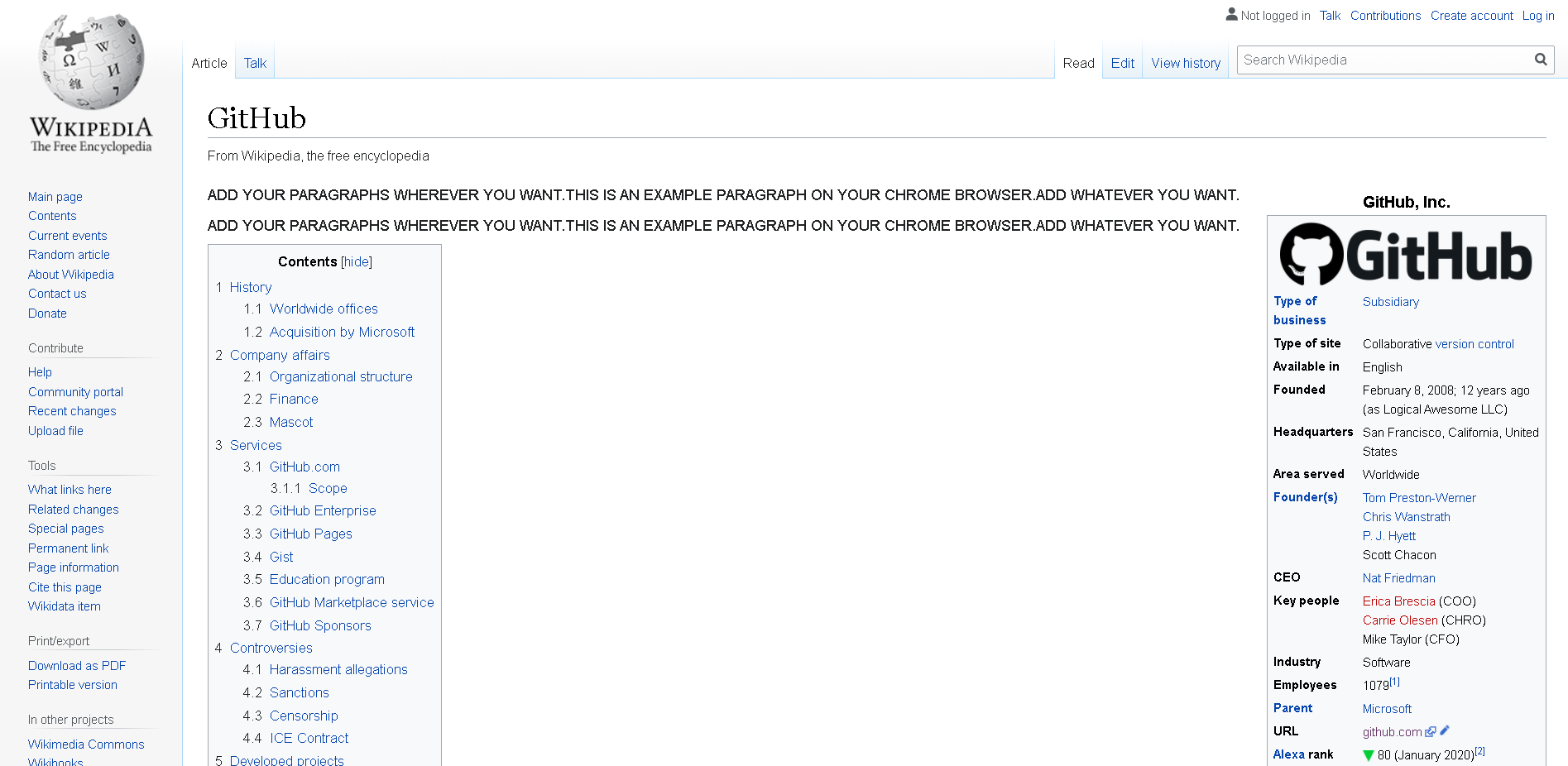Open What links here tool
Image resolution: width=1568 pixels, height=766 pixels.
pos(70,490)
